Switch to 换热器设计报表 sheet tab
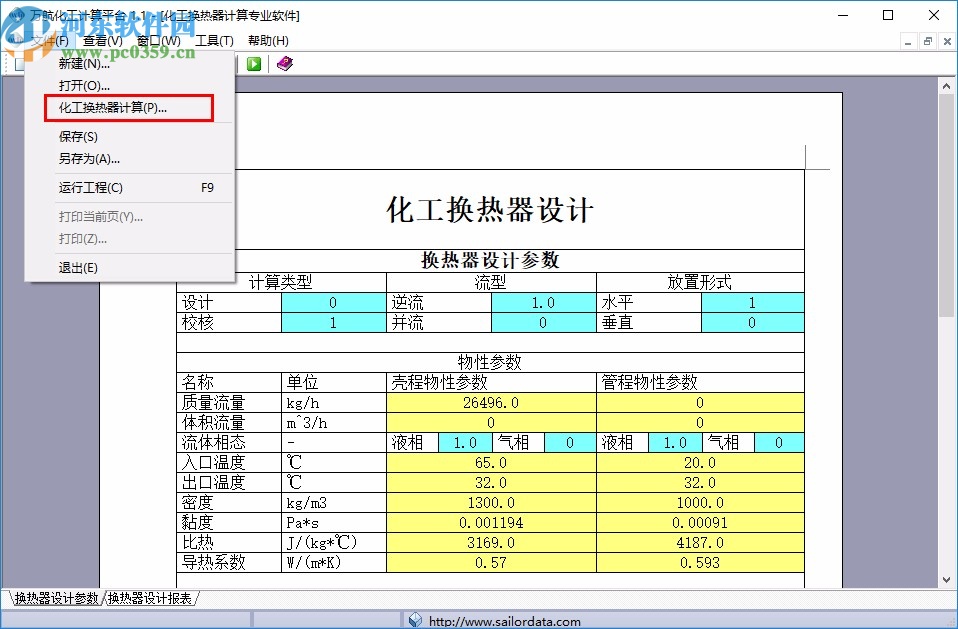This screenshot has height=629, width=958. (150, 598)
